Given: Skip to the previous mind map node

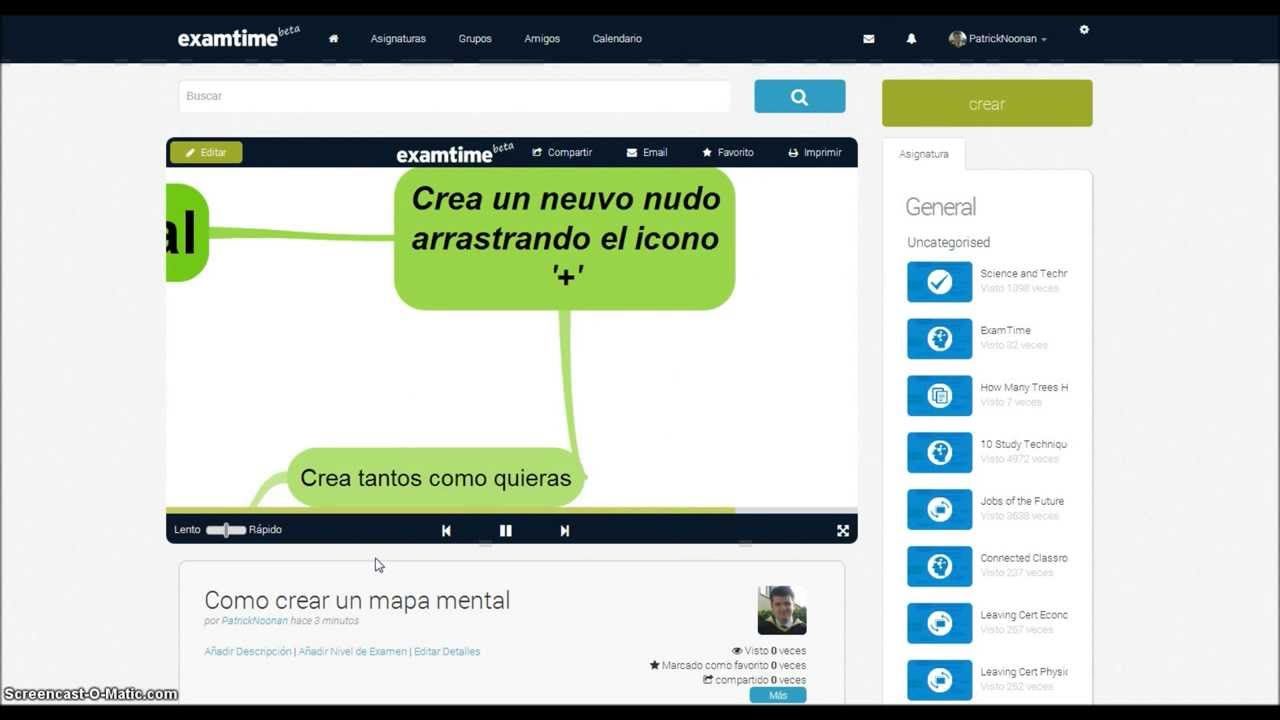Looking at the screenshot, I should (446, 531).
